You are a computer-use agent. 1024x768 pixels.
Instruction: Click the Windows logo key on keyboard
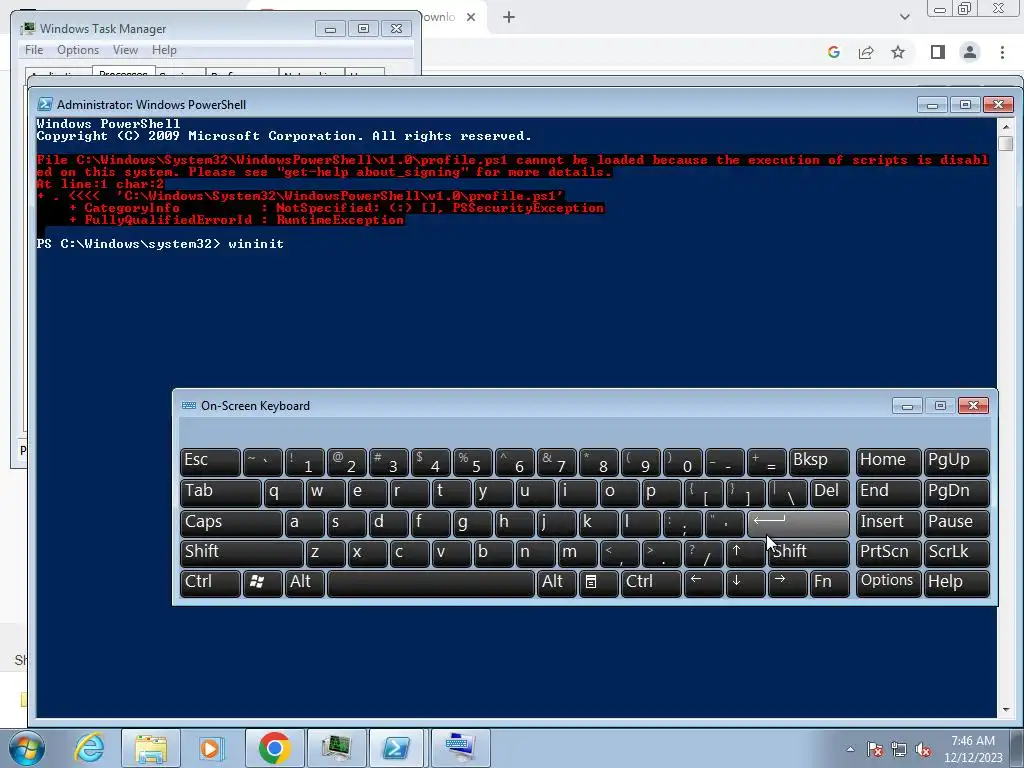[x=263, y=583]
